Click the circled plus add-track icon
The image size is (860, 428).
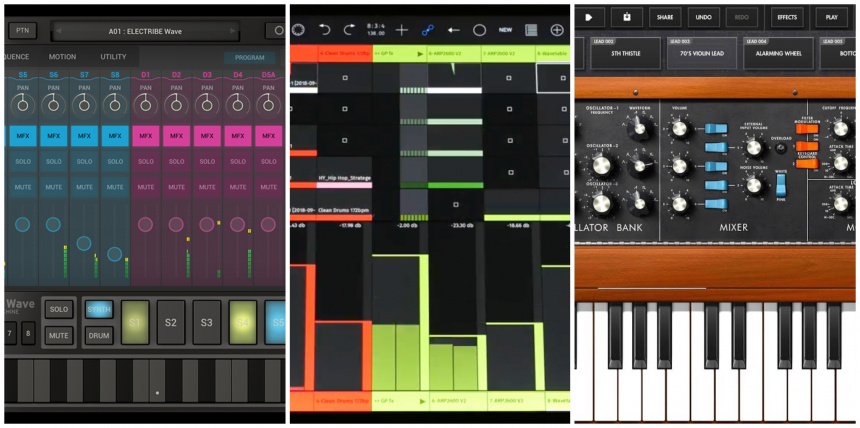[x=557, y=30]
